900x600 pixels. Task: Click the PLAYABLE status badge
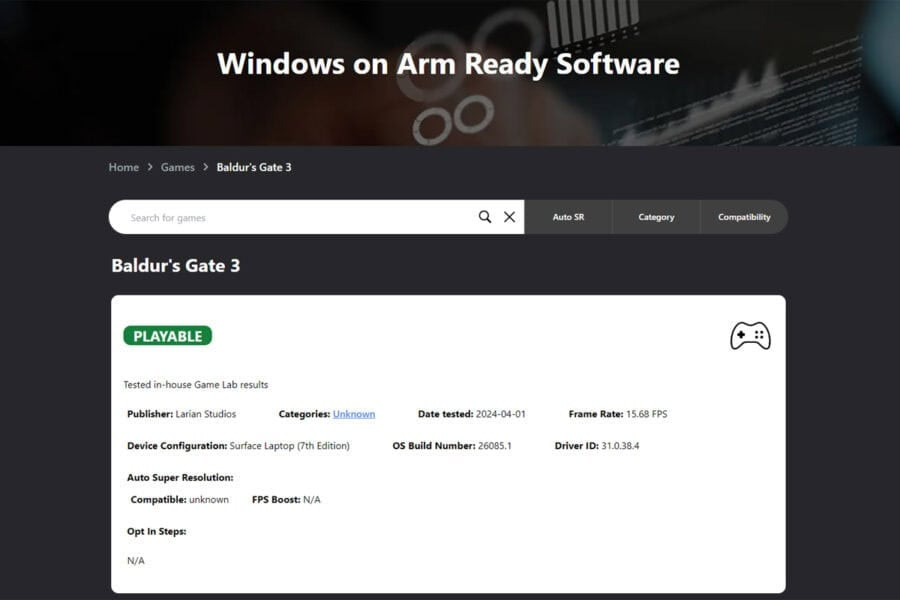[x=168, y=336]
